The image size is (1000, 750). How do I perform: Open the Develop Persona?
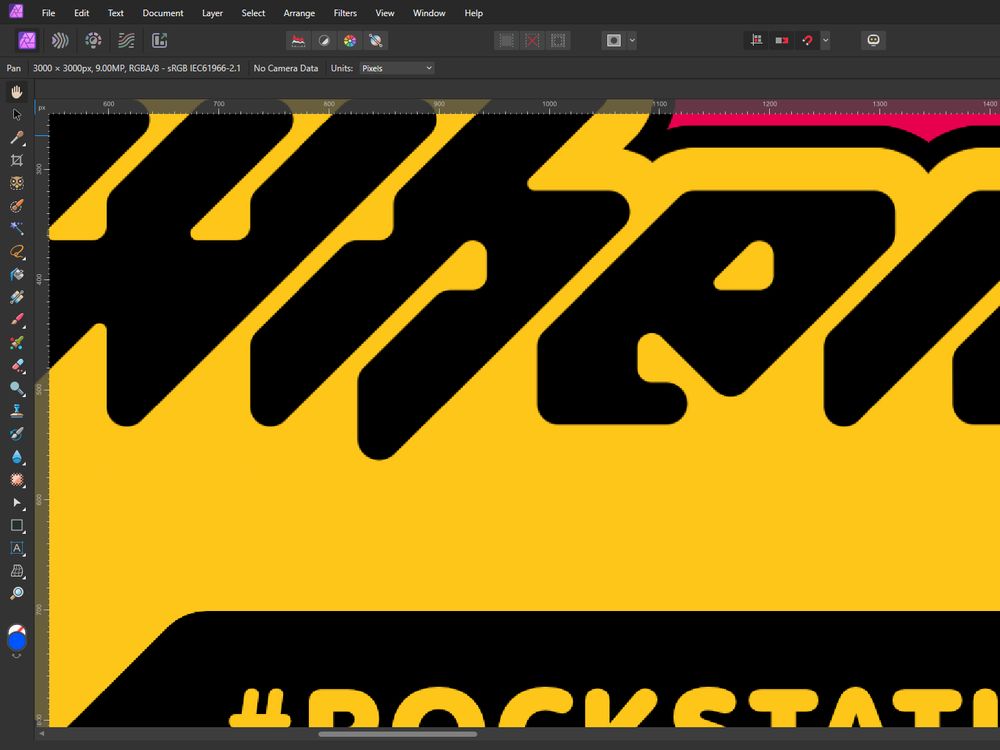click(x=93, y=41)
